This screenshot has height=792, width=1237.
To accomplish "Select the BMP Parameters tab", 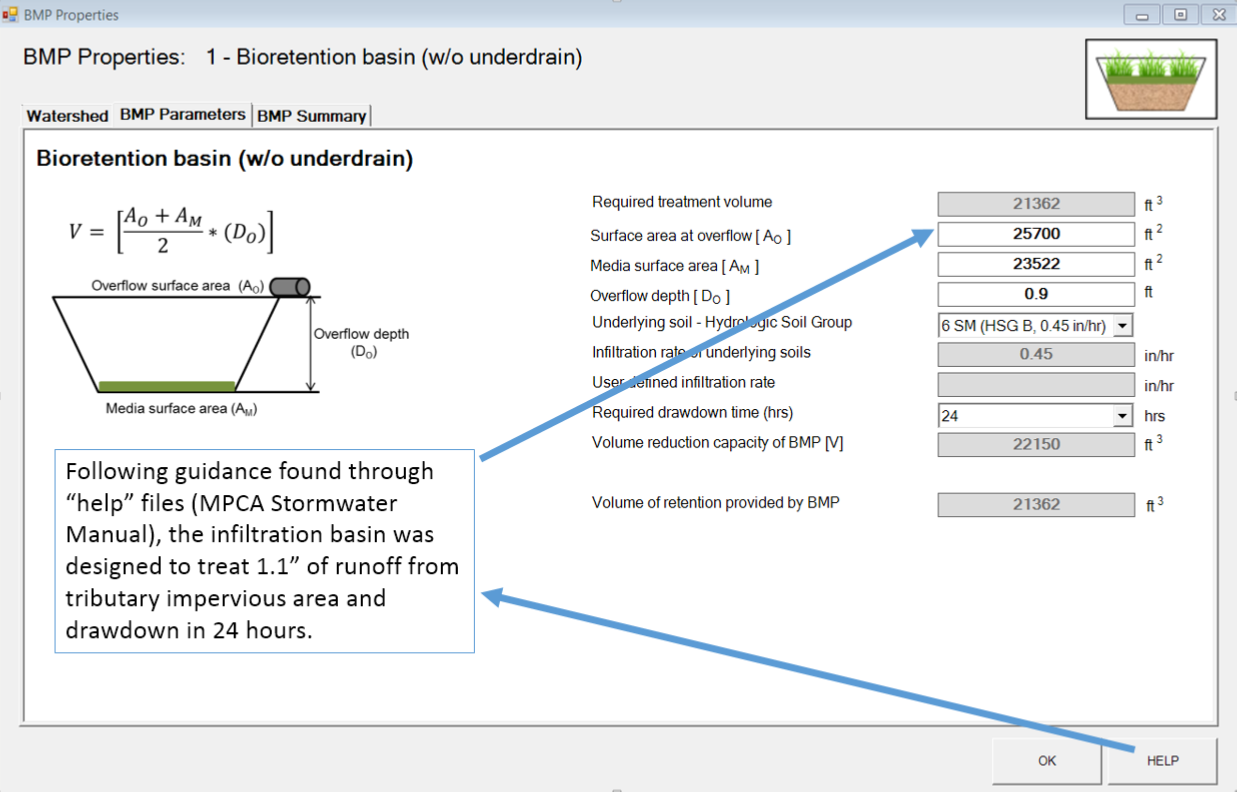I will click(x=182, y=115).
